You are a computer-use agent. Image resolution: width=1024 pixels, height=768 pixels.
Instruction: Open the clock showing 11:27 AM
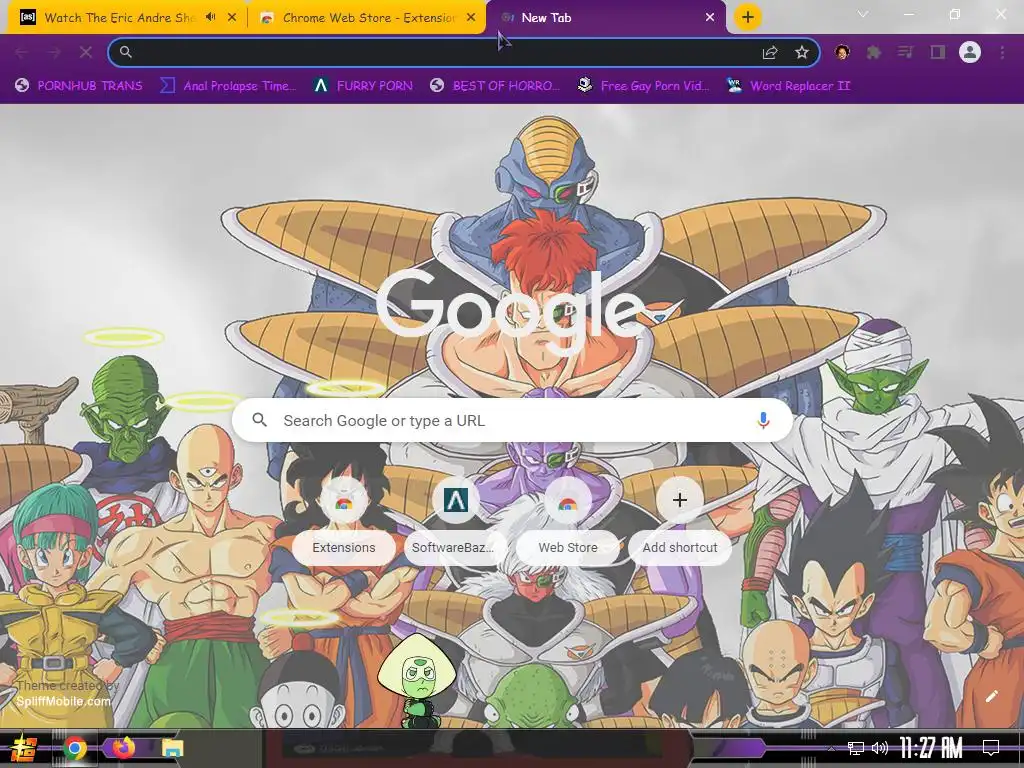point(931,748)
